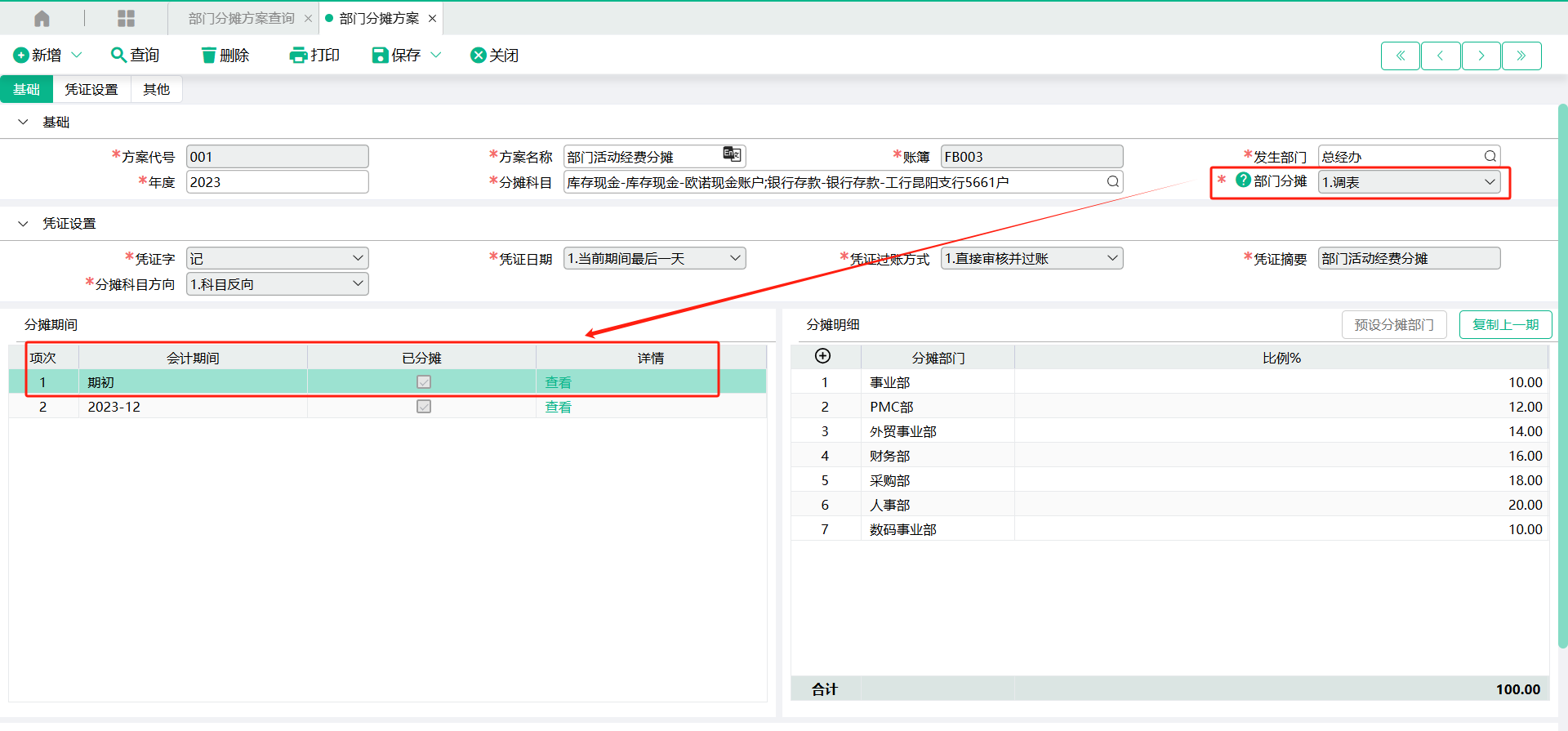Screen dimensions: 1568x731
Task: Click the 会计期间 column header
Action: click(x=193, y=358)
